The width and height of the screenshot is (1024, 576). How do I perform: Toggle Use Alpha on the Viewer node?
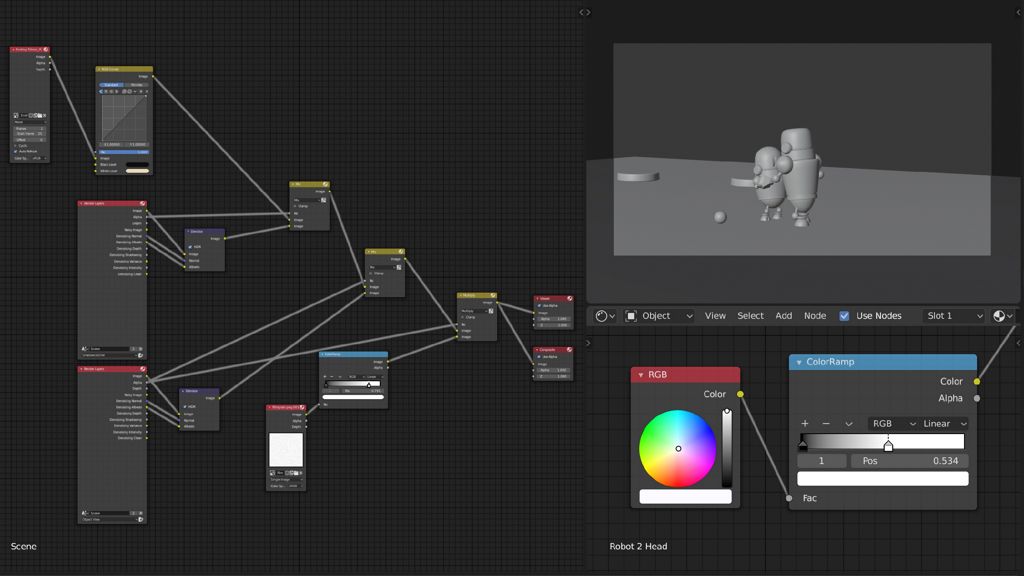[539, 306]
